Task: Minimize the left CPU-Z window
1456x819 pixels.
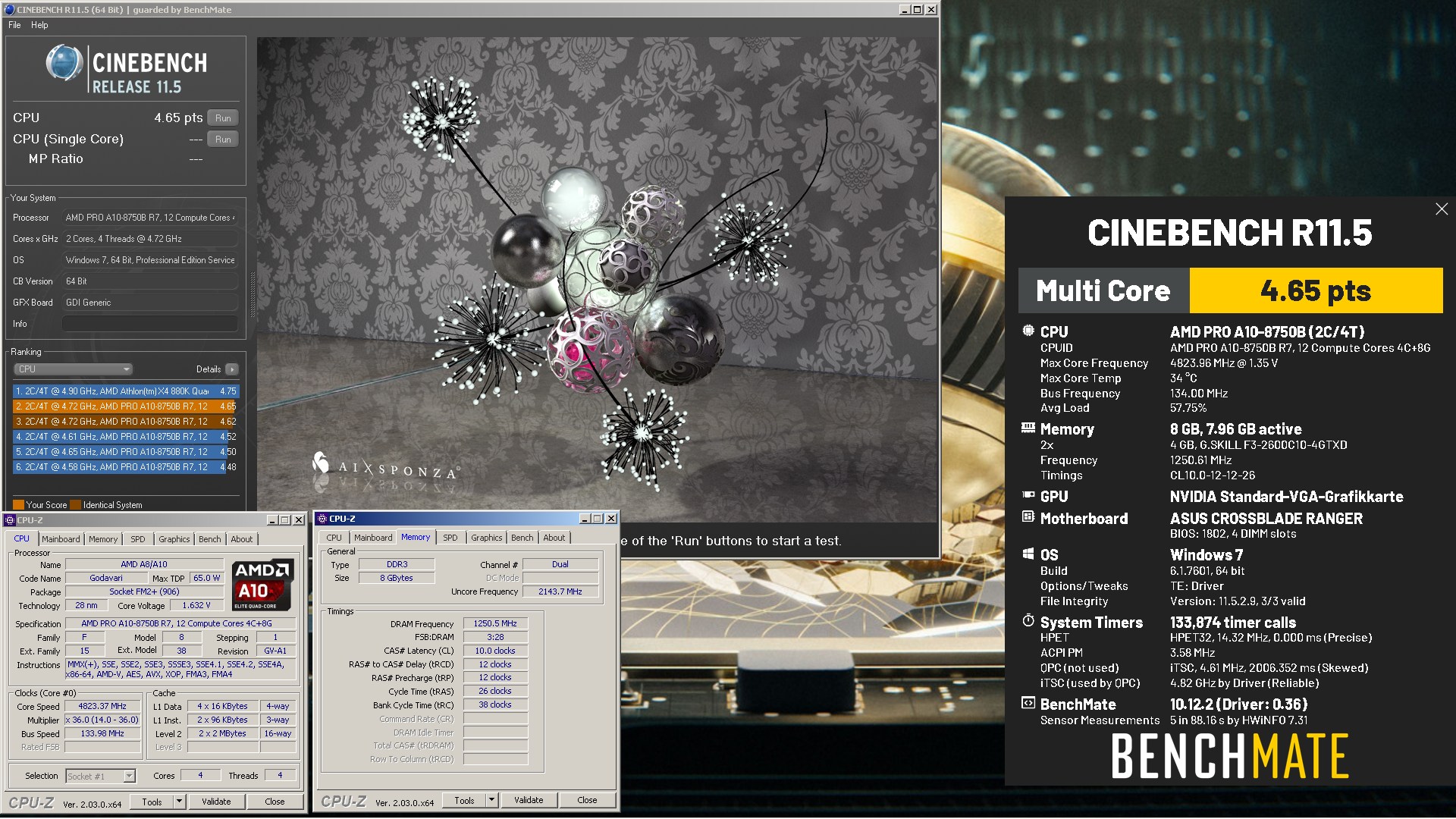Action: point(272,520)
